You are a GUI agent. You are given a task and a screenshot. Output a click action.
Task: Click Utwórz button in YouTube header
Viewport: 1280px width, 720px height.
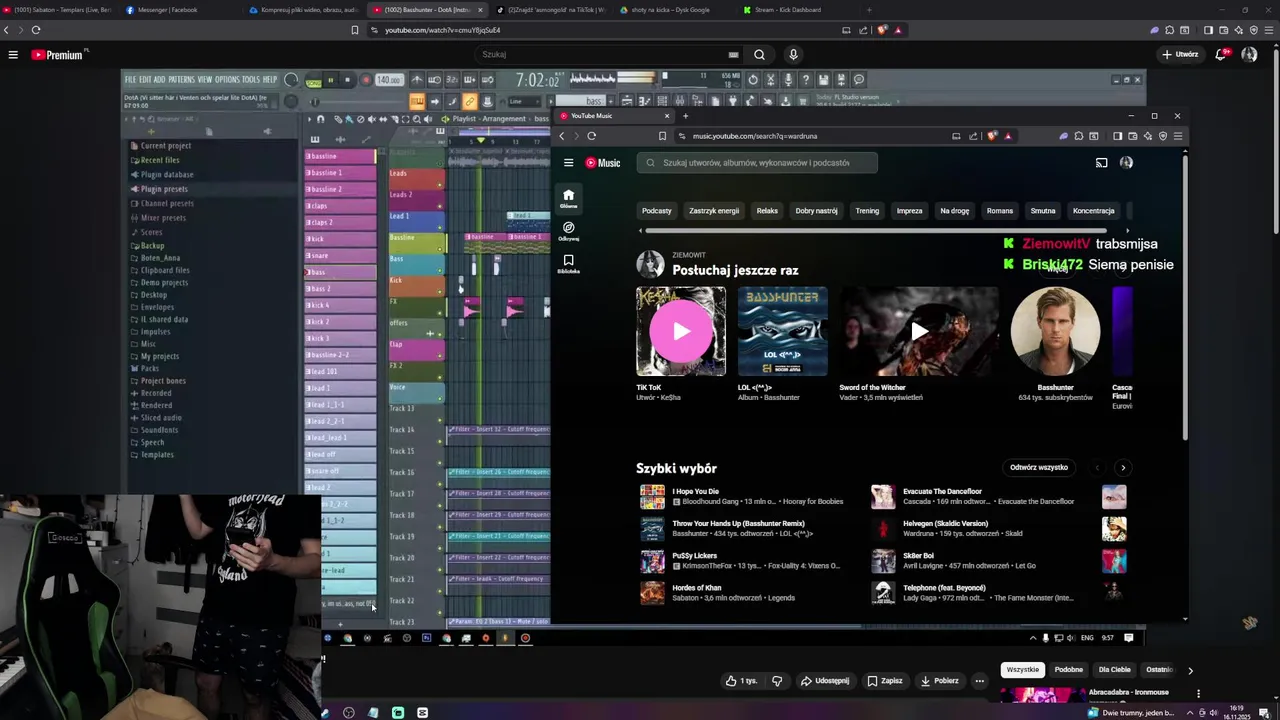1180,54
